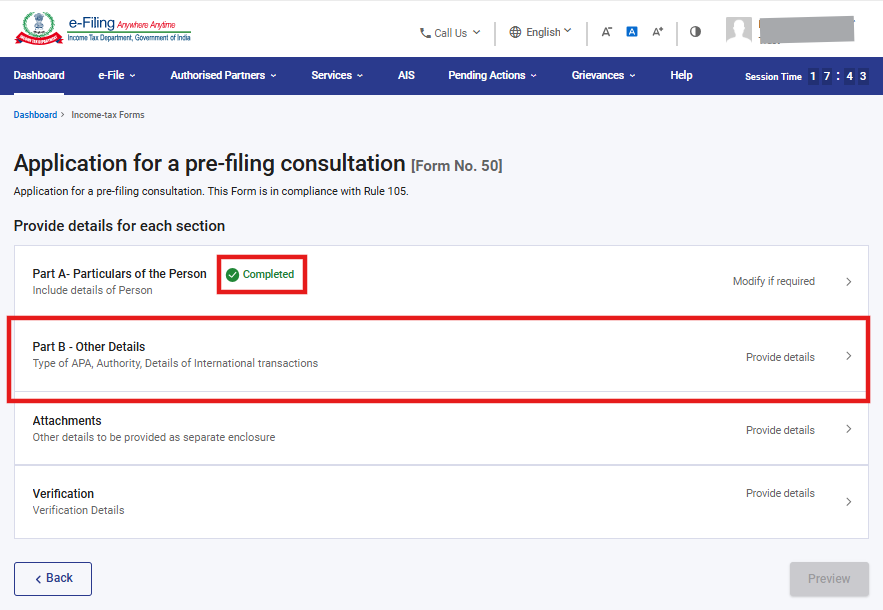Image resolution: width=883 pixels, height=610 pixels.
Task: Open the Help menu item
Action: 681,75
